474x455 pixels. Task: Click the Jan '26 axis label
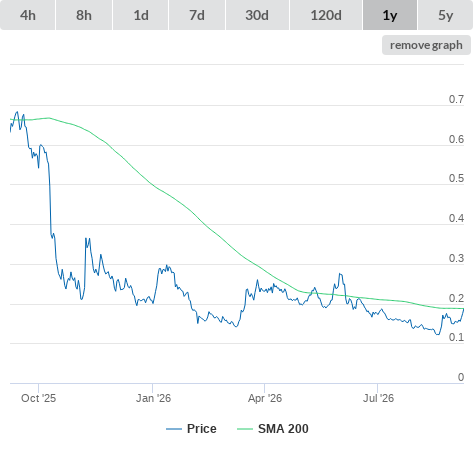153,398
